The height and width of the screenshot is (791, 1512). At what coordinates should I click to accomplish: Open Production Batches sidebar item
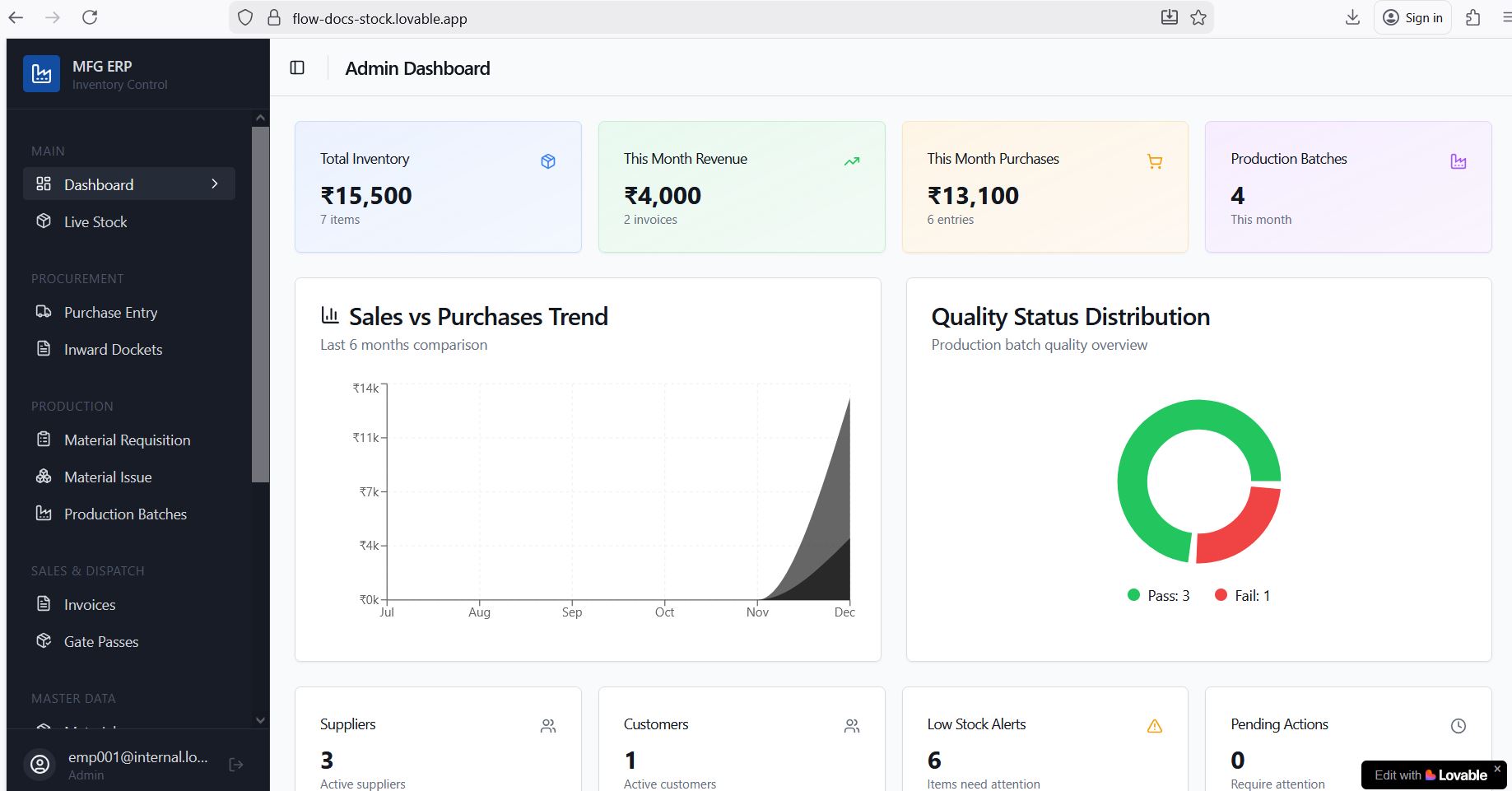125,514
